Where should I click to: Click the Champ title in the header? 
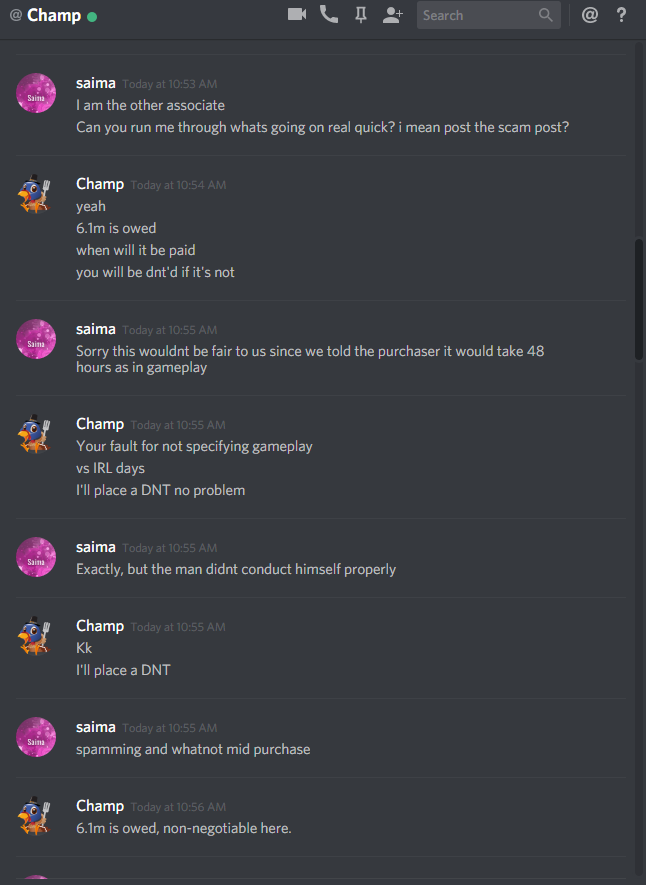click(54, 15)
